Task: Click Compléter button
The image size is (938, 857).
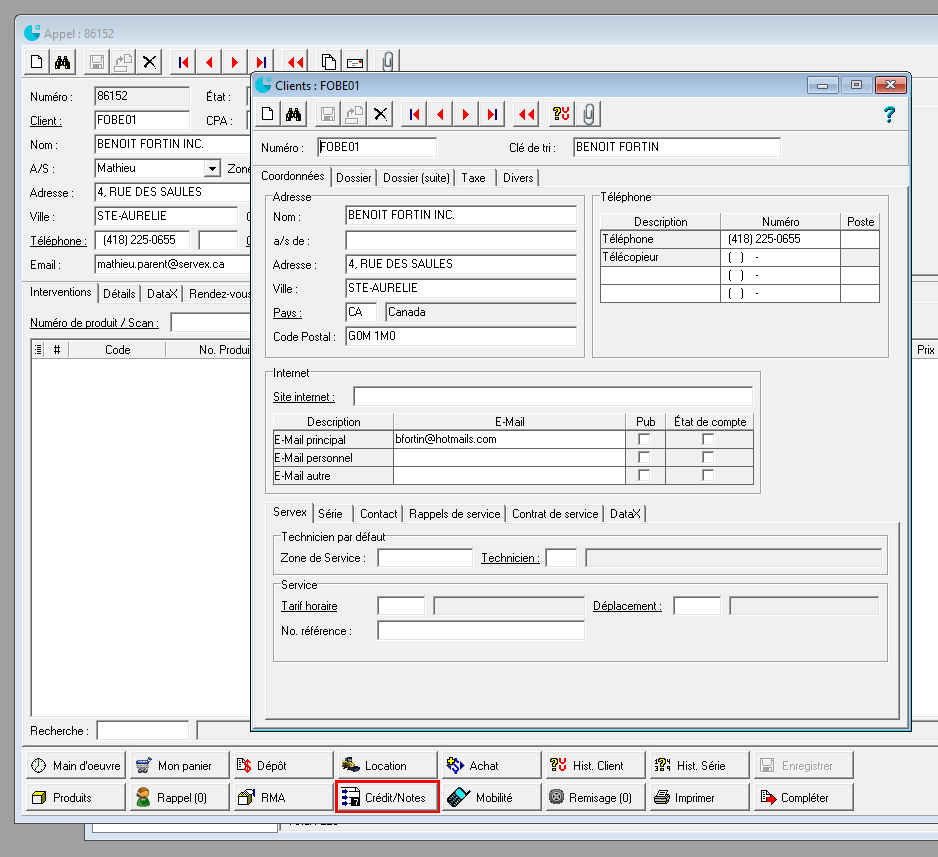Action: (x=804, y=797)
